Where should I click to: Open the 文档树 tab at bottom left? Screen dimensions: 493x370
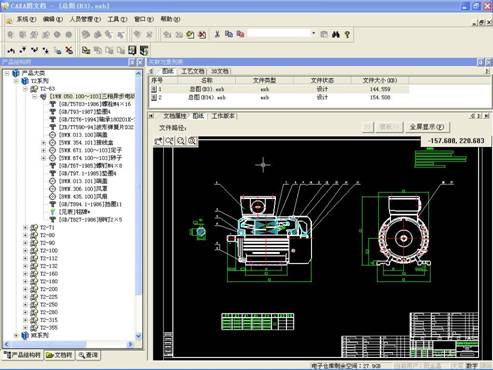coord(59,355)
